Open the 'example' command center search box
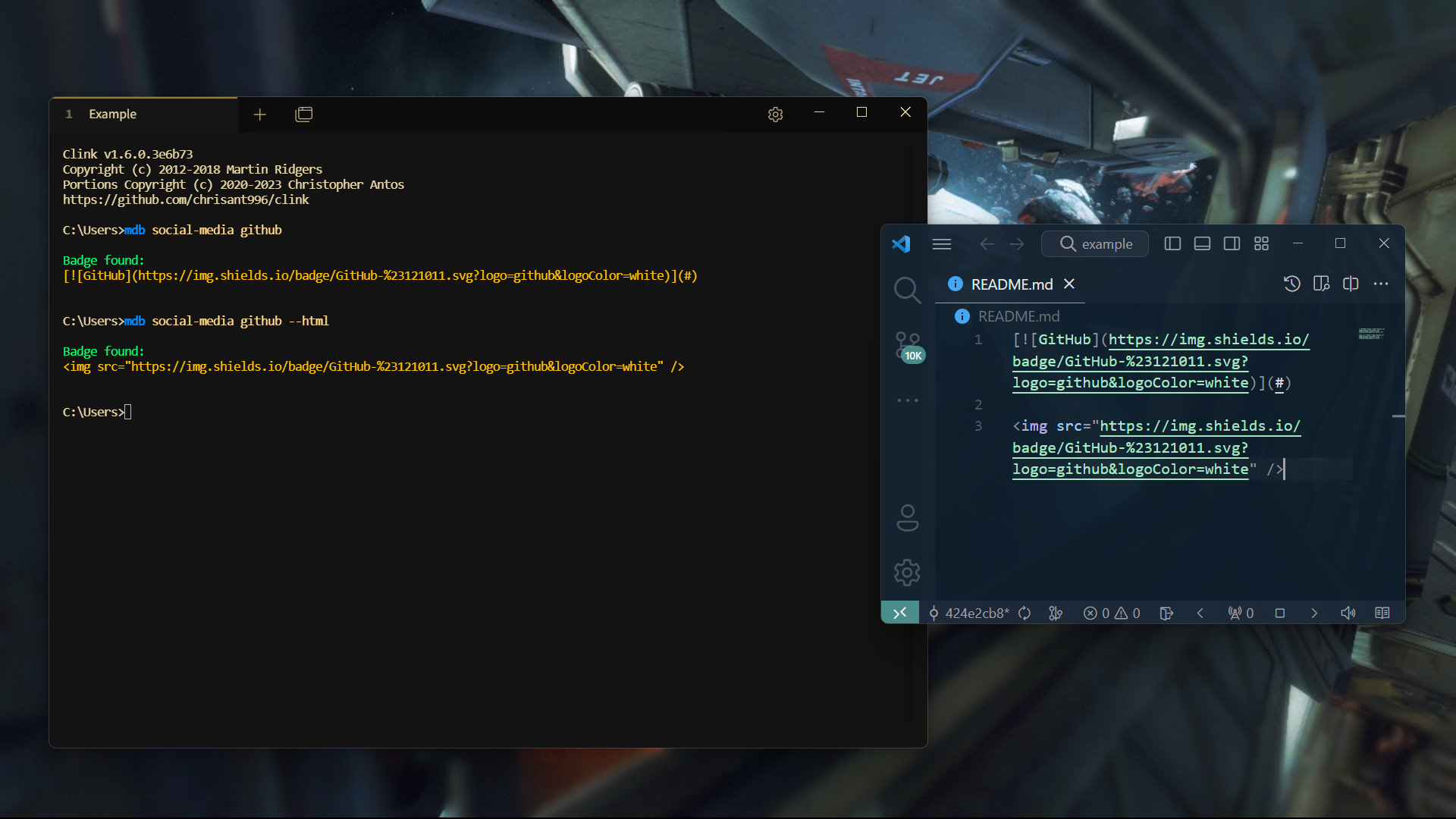1456x819 pixels. tap(1095, 243)
